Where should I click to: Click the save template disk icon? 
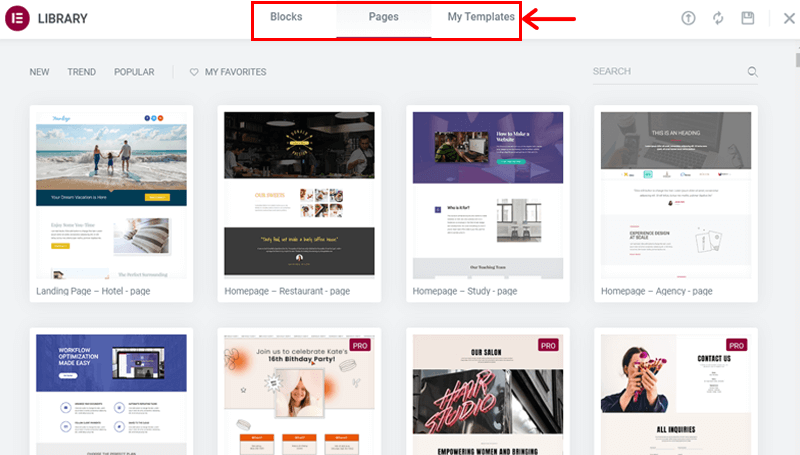[747, 18]
